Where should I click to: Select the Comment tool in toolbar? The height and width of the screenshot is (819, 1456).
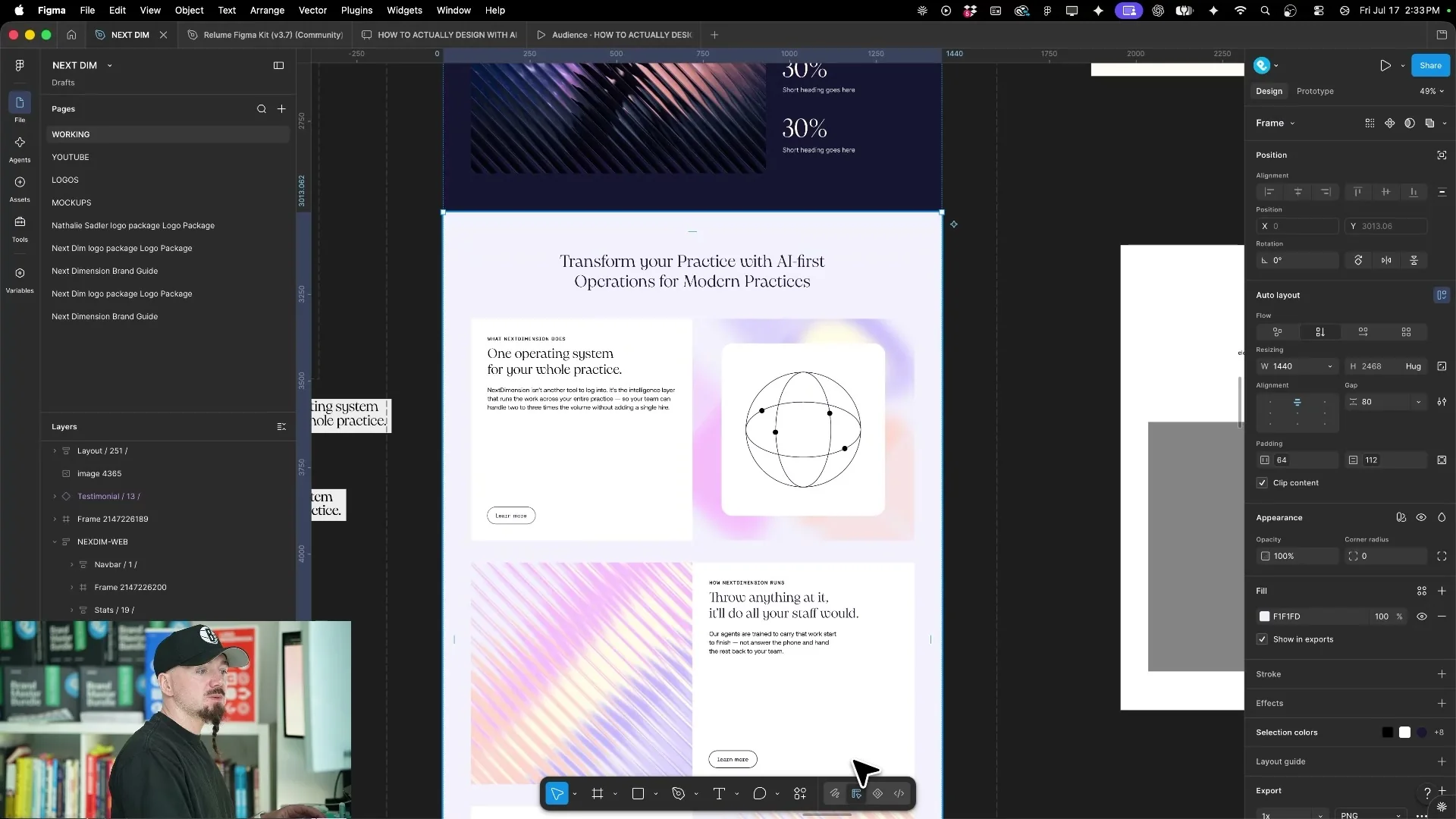coord(759,794)
